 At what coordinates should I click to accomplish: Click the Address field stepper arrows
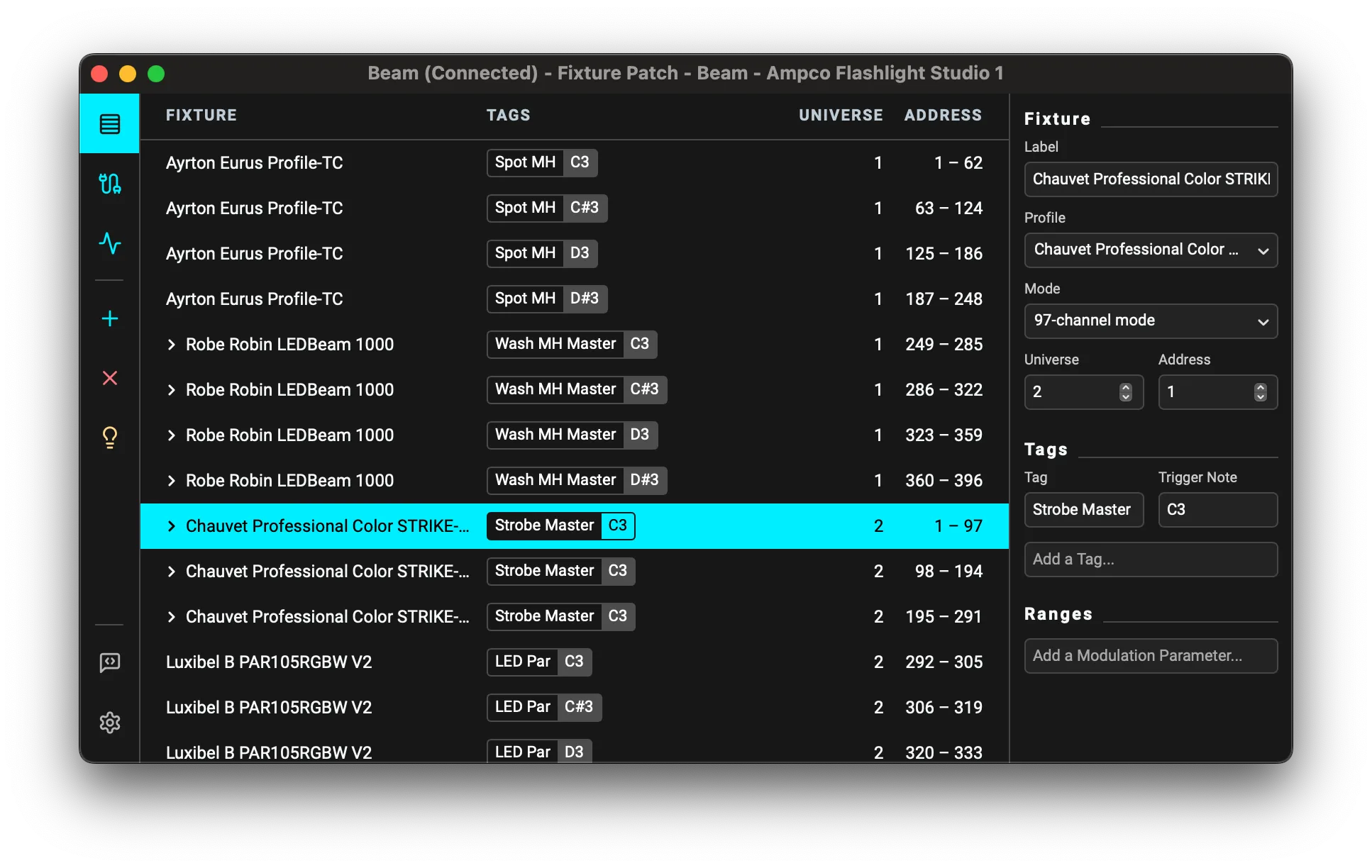click(1260, 392)
